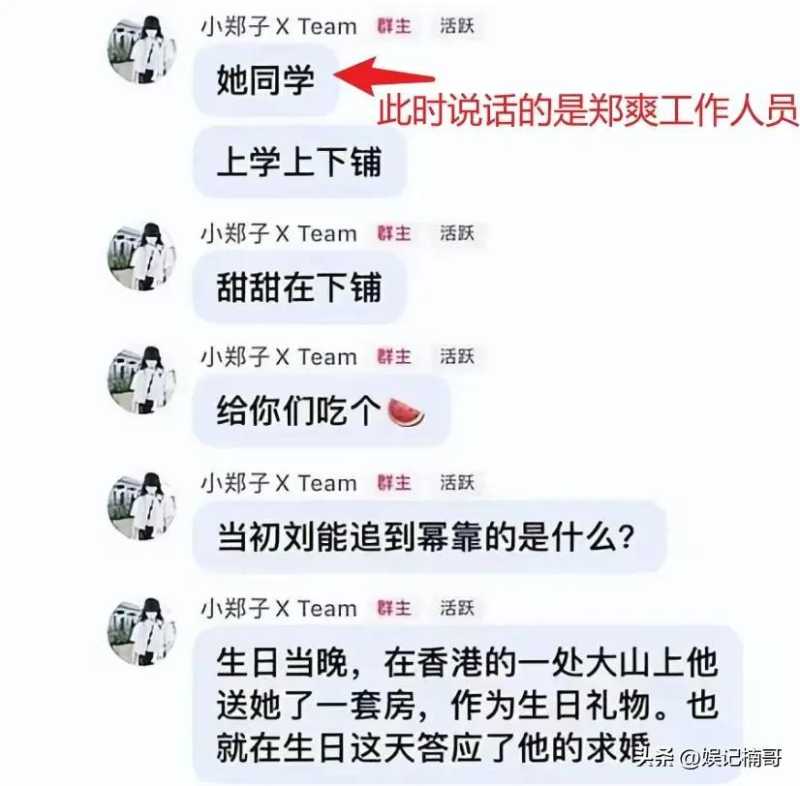Click the 活跃 badge in first message header
The height and width of the screenshot is (786, 800).
pos(457,26)
